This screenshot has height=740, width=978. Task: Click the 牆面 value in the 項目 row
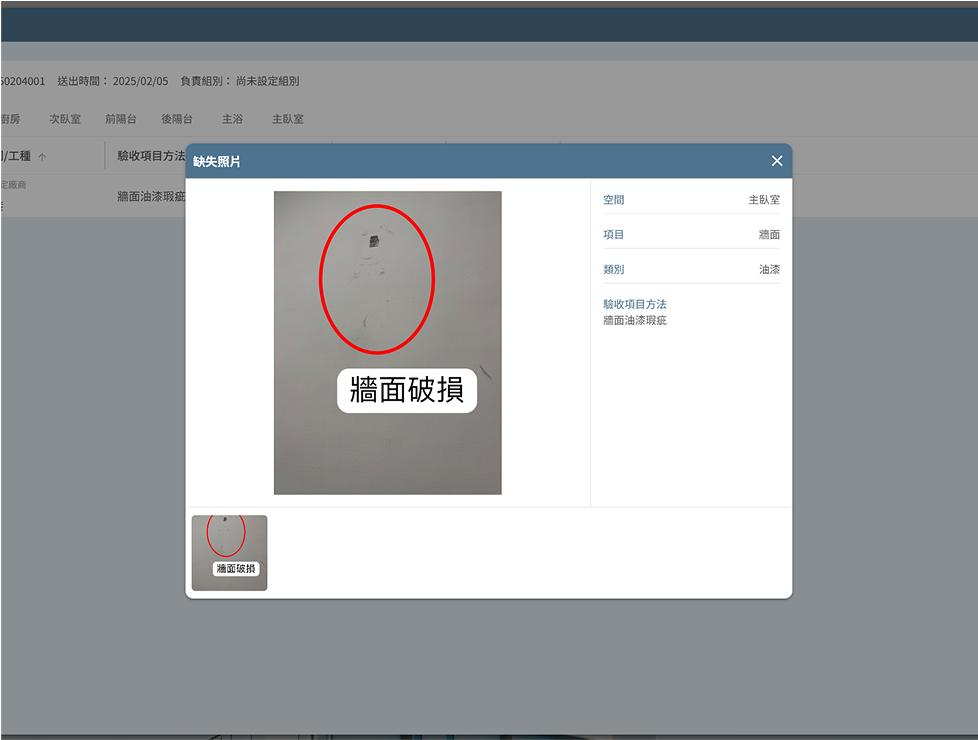point(769,235)
